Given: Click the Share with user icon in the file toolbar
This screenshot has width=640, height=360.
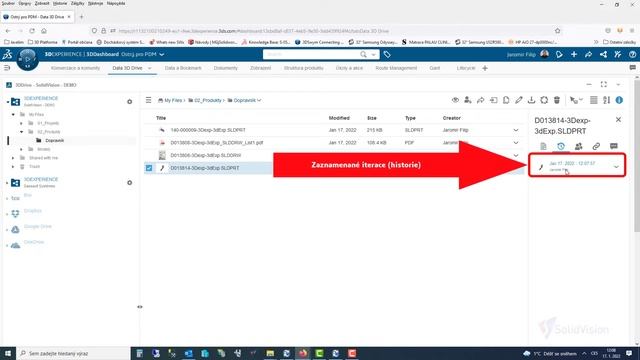Looking at the screenshot, I should click(468, 100).
